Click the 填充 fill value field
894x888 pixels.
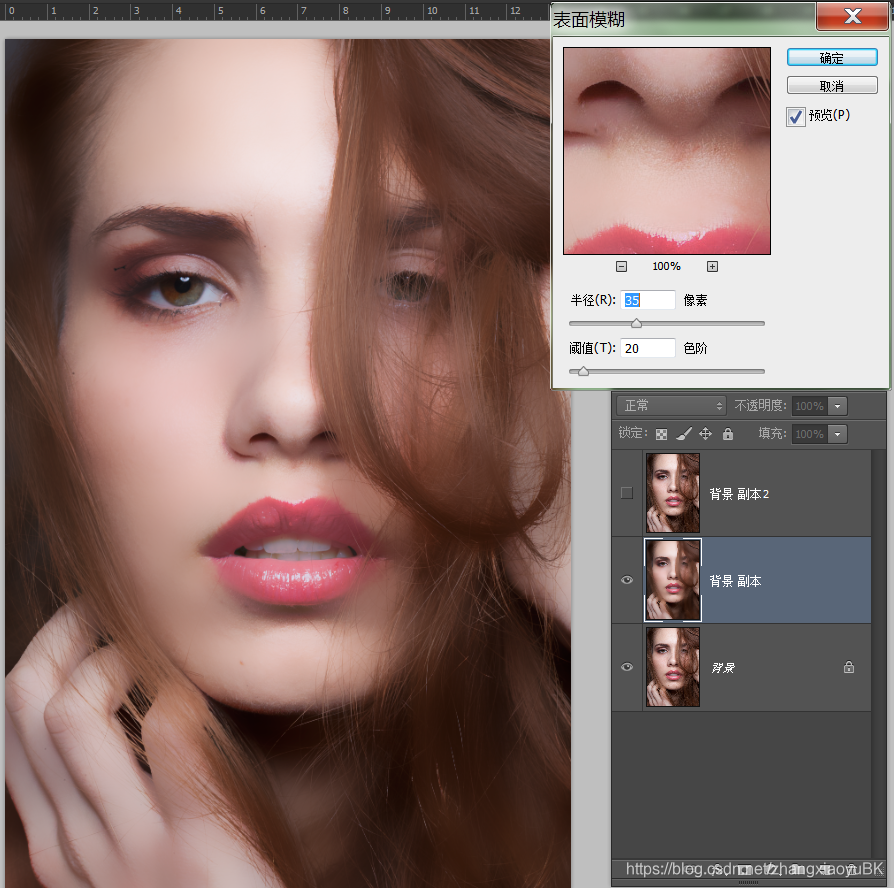tap(810, 434)
